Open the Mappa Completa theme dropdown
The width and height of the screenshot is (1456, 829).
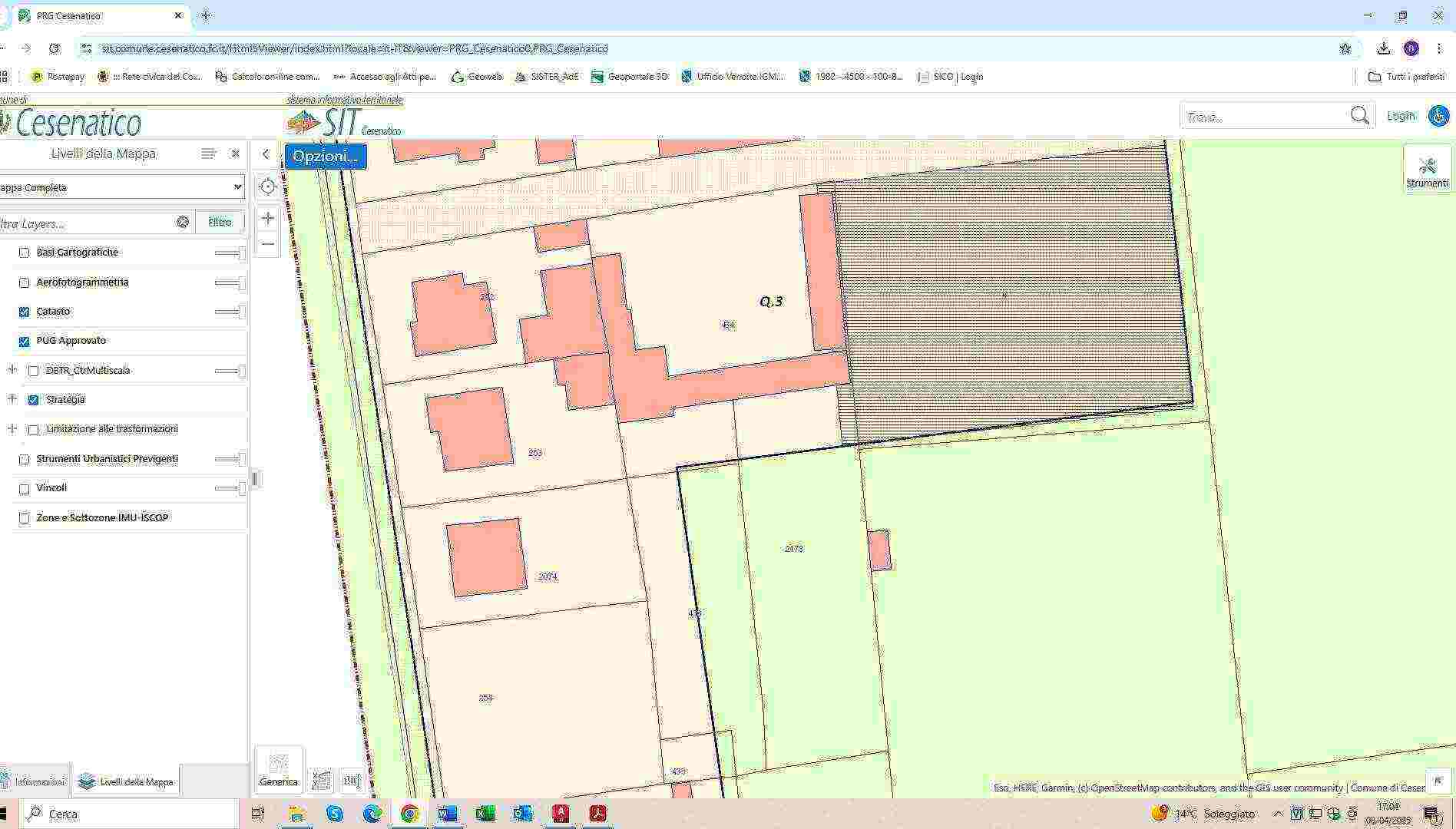[121, 187]
